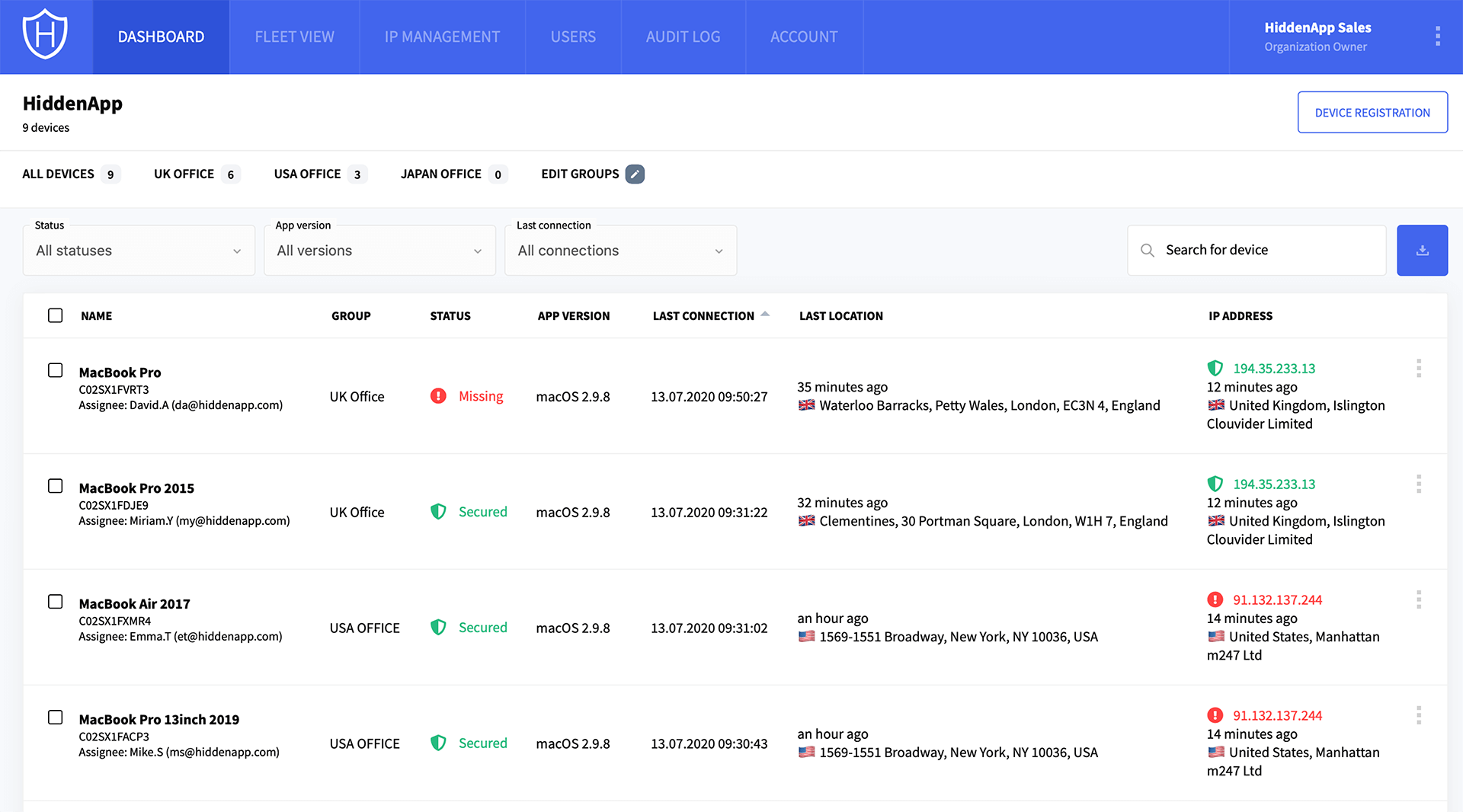Click green IP shield icon in MacBook Pro row
This screenshot has height=812, width=1463.
tap(1215, 368)
